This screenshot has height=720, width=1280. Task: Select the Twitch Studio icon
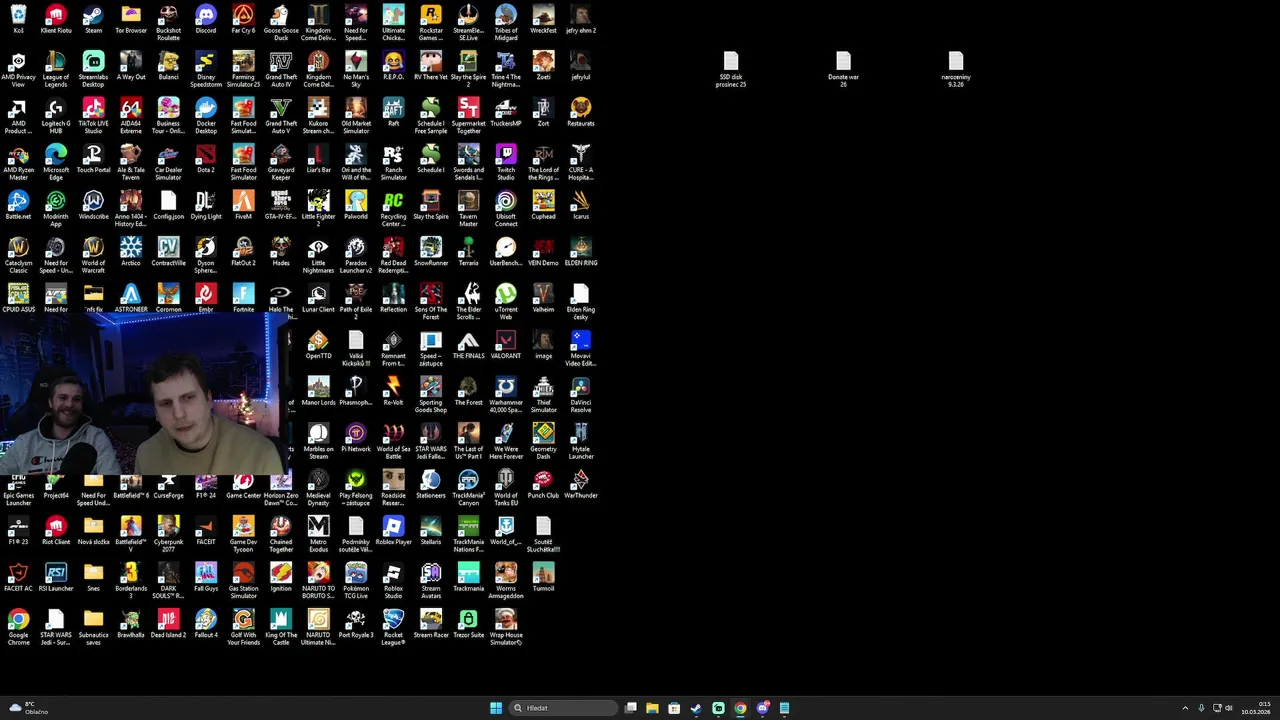pyautogui.click(x=506, y=162)
